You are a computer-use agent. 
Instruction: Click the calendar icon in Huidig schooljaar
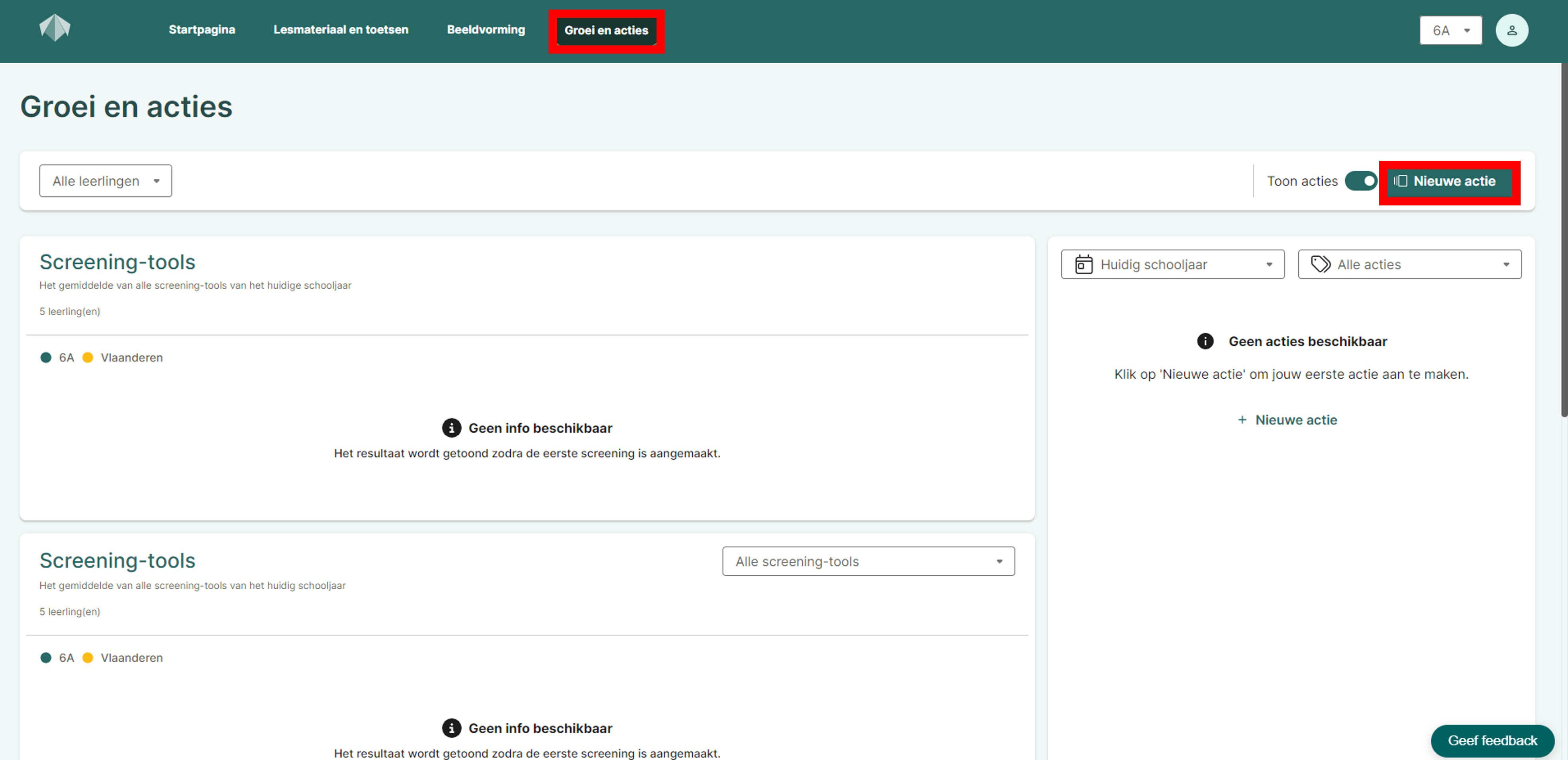point(1084,265)
